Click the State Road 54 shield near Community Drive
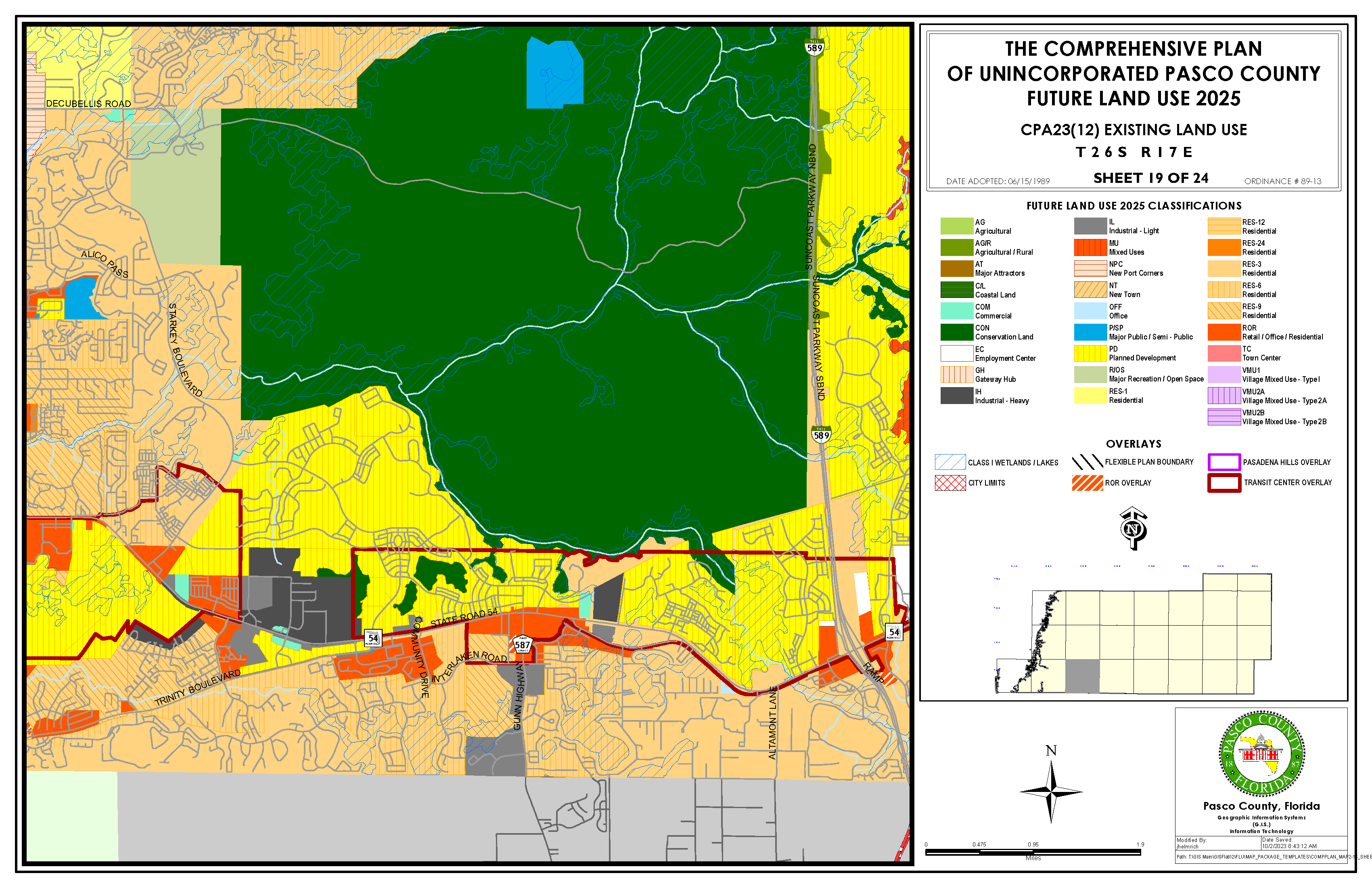Viewport: 1372px width, 888px height. 373,638
